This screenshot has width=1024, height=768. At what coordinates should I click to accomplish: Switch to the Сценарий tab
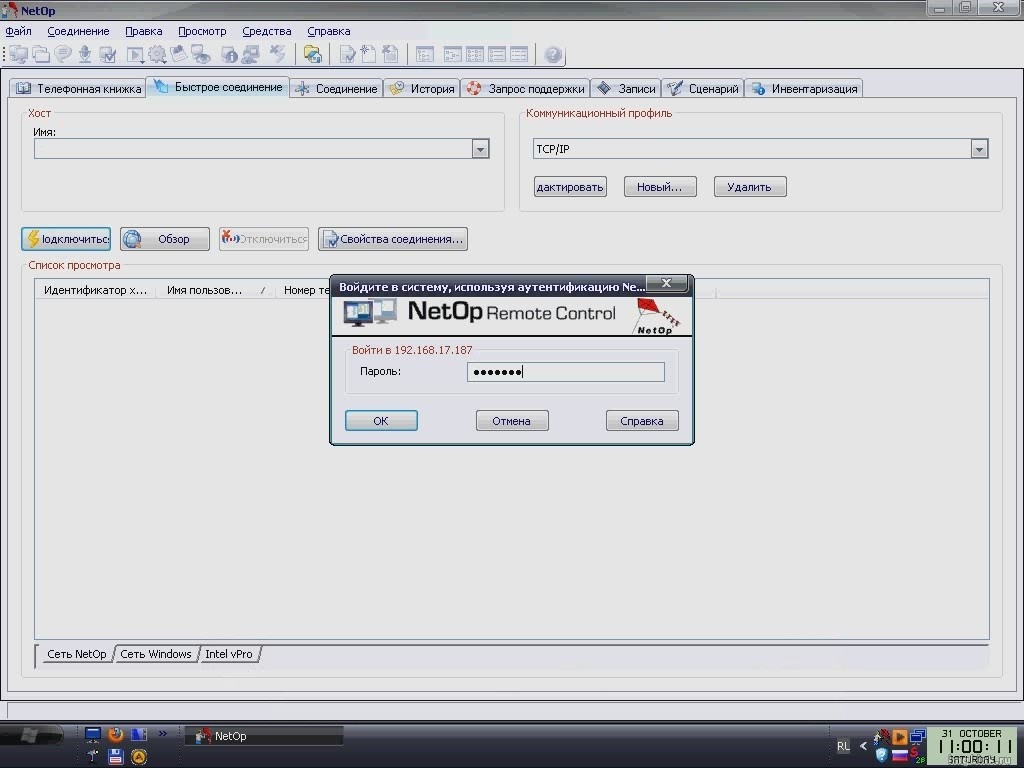pos(703,89)
